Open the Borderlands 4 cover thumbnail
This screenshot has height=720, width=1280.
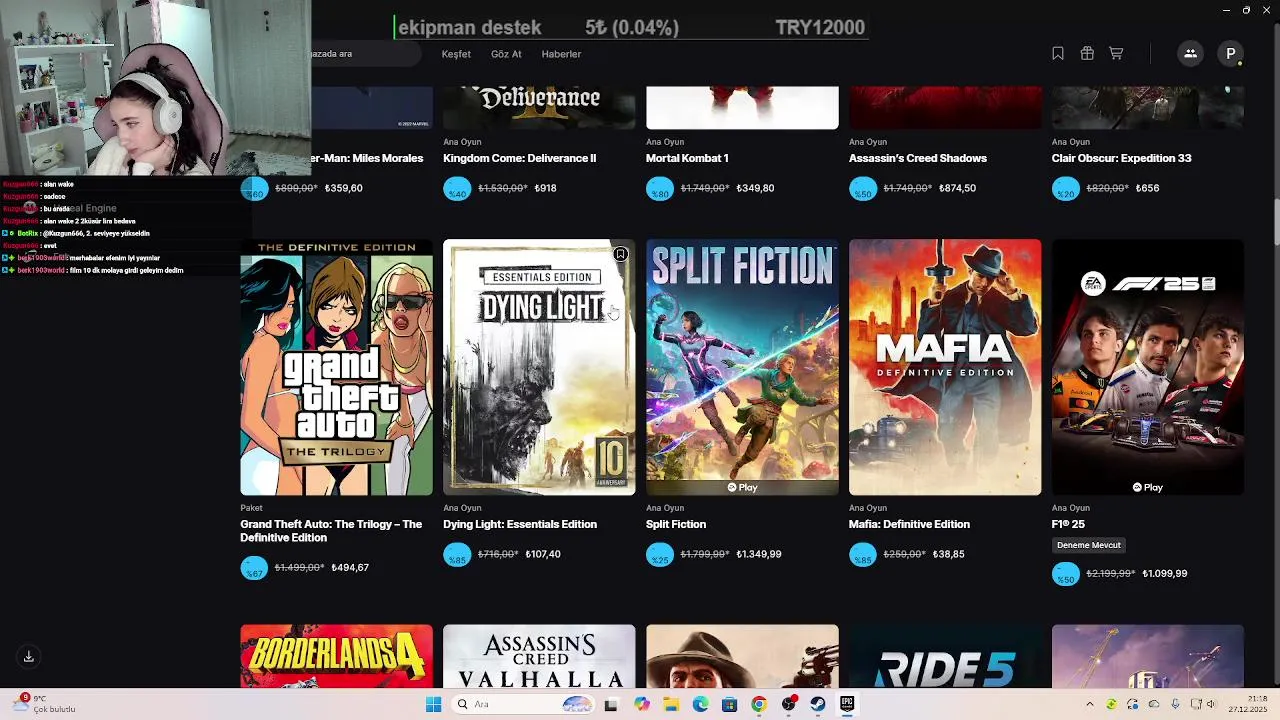336,656
